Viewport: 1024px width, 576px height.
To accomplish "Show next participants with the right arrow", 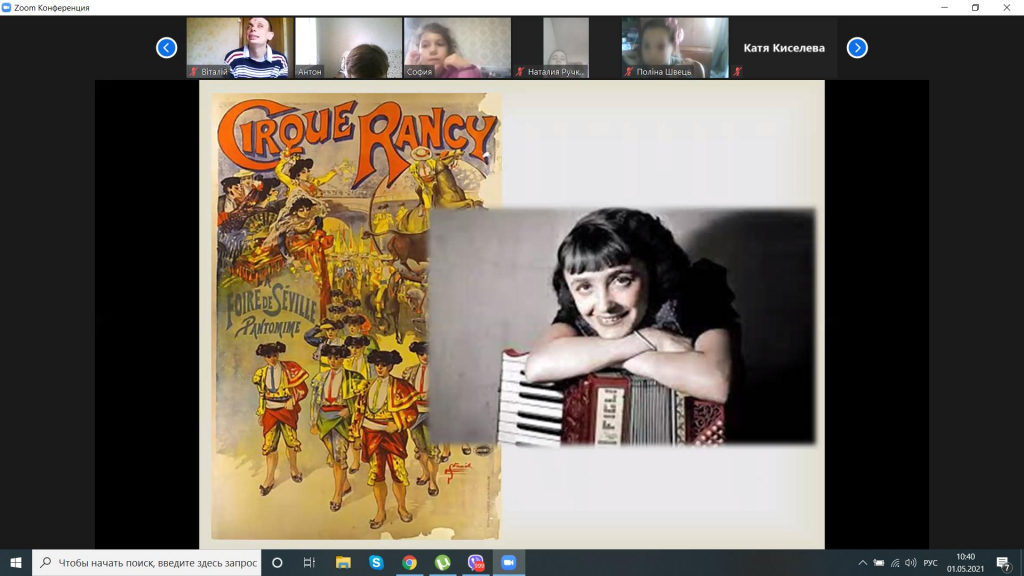I will coord(857,48).
